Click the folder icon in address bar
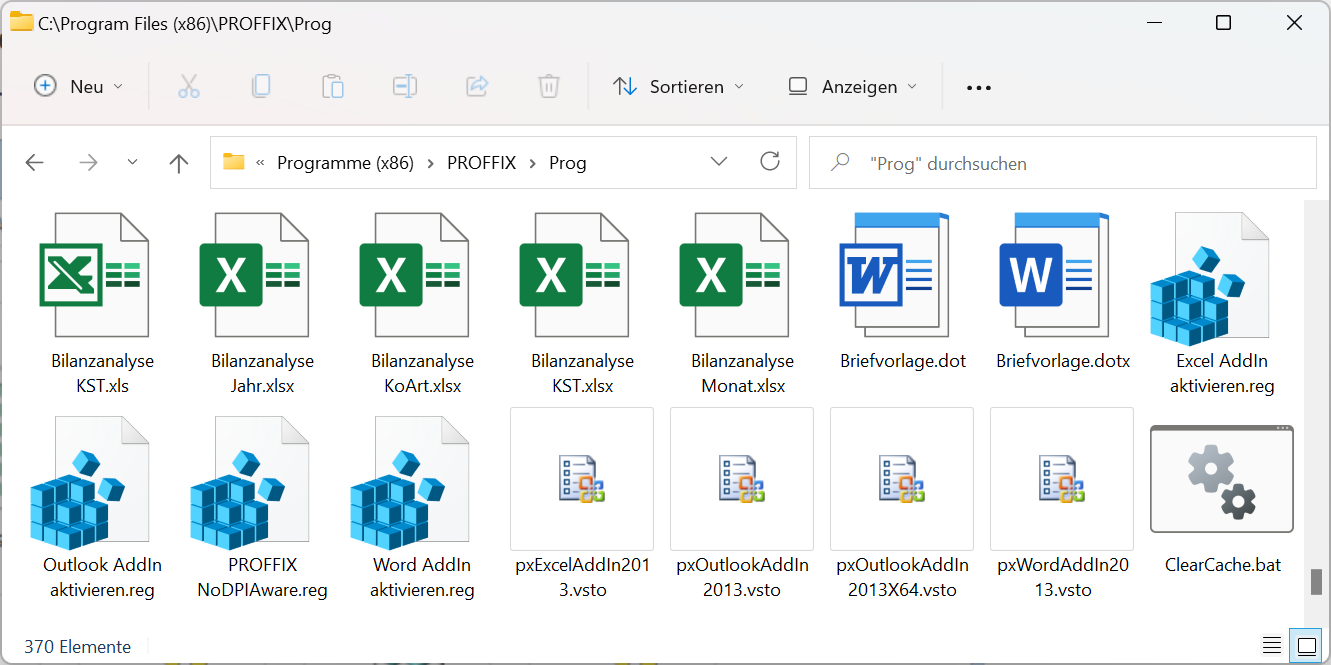The height and width of the screenshot is (665, 1331). click(234, 162)
